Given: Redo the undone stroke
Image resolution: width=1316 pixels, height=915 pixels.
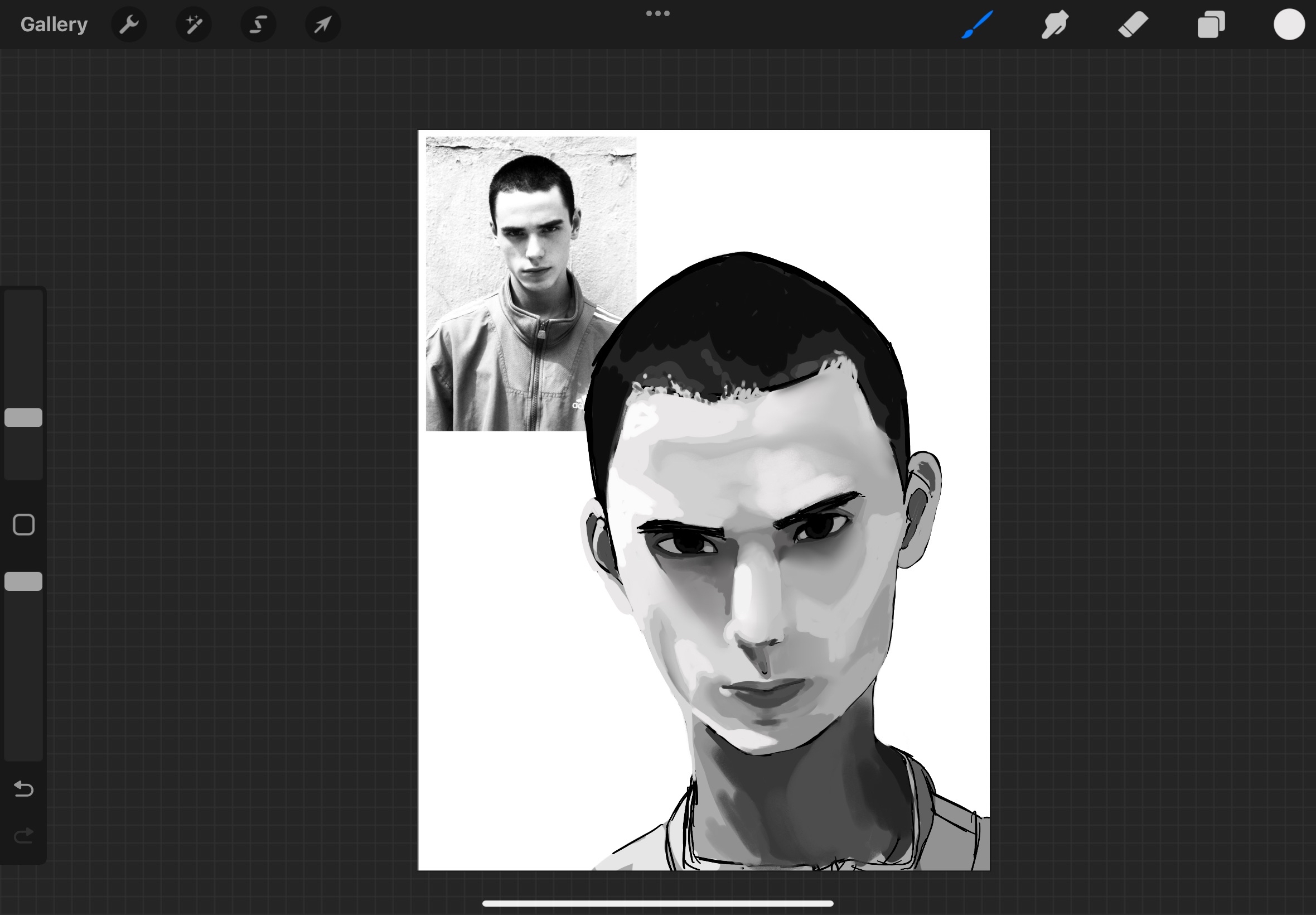Looking at the screenshot, I should (x=23, y=836).
